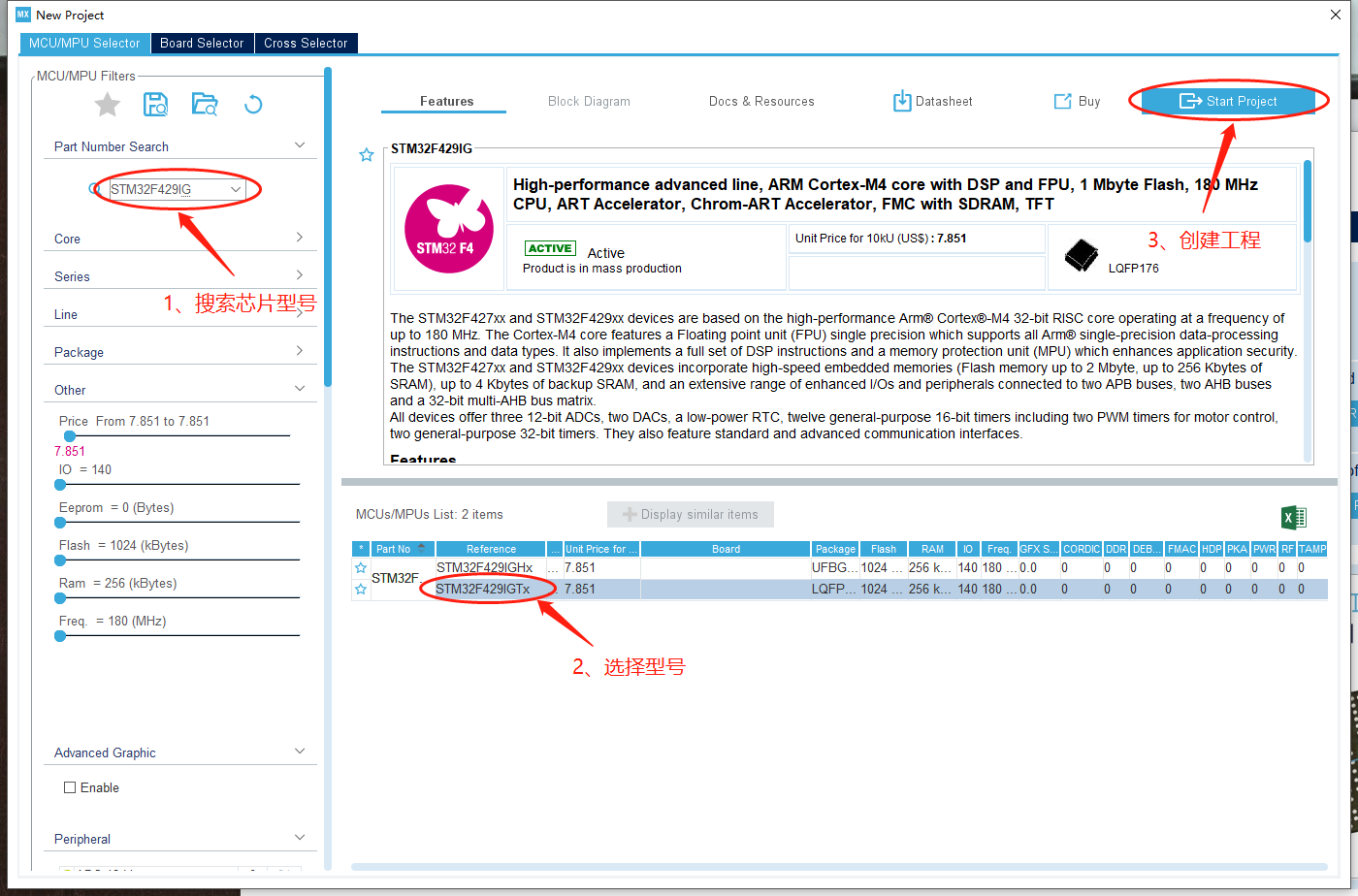Click the part number search magnifier icon
Image resolution: width=1358 pixels, height=896 pixels.
95,189
